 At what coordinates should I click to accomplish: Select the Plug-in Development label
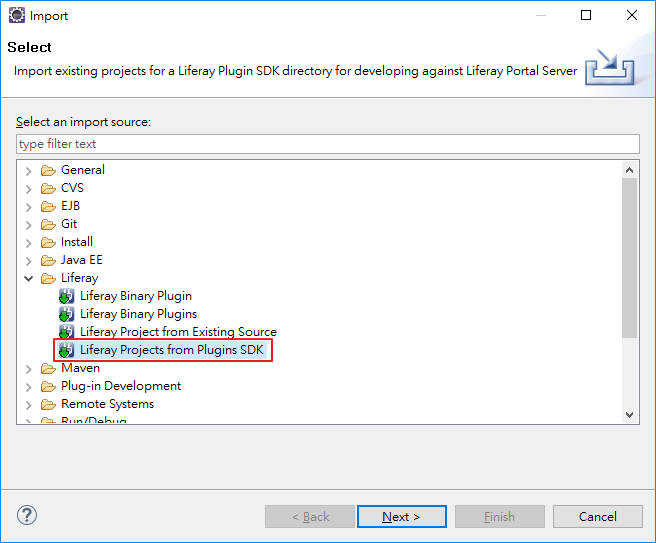pos(121,386)
